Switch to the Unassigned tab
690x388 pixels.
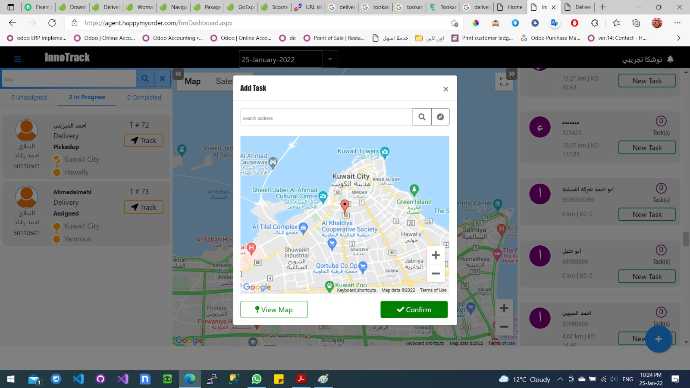click(x=29, y=97)
